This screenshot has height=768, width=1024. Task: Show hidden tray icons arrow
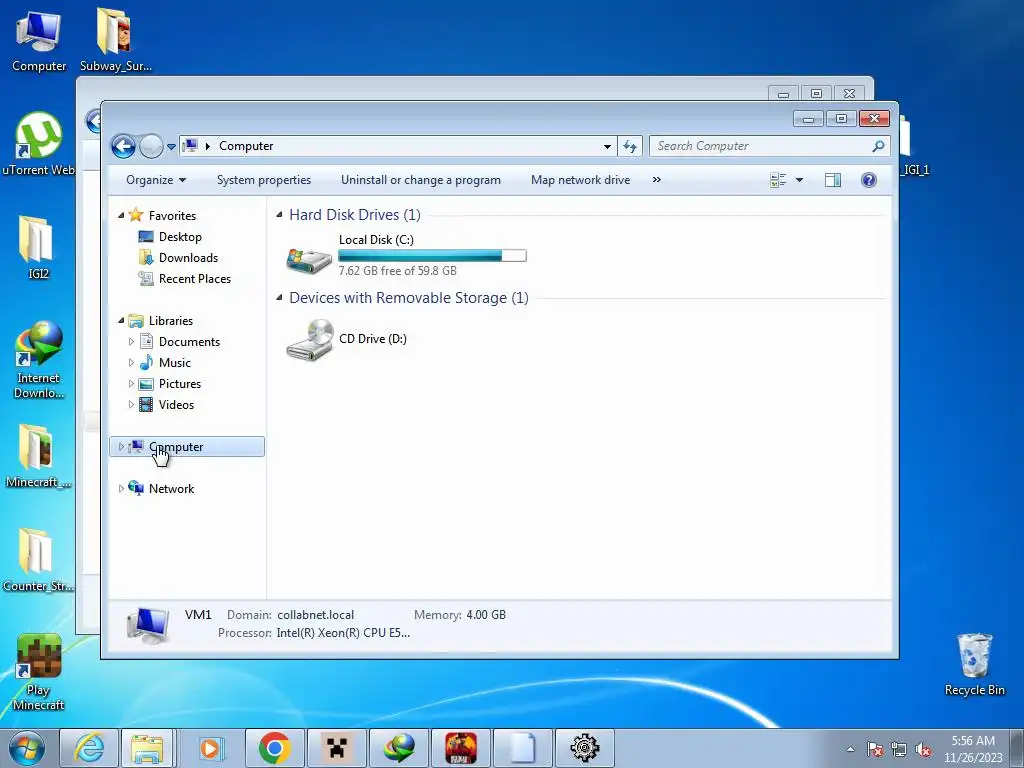point(850,750)
